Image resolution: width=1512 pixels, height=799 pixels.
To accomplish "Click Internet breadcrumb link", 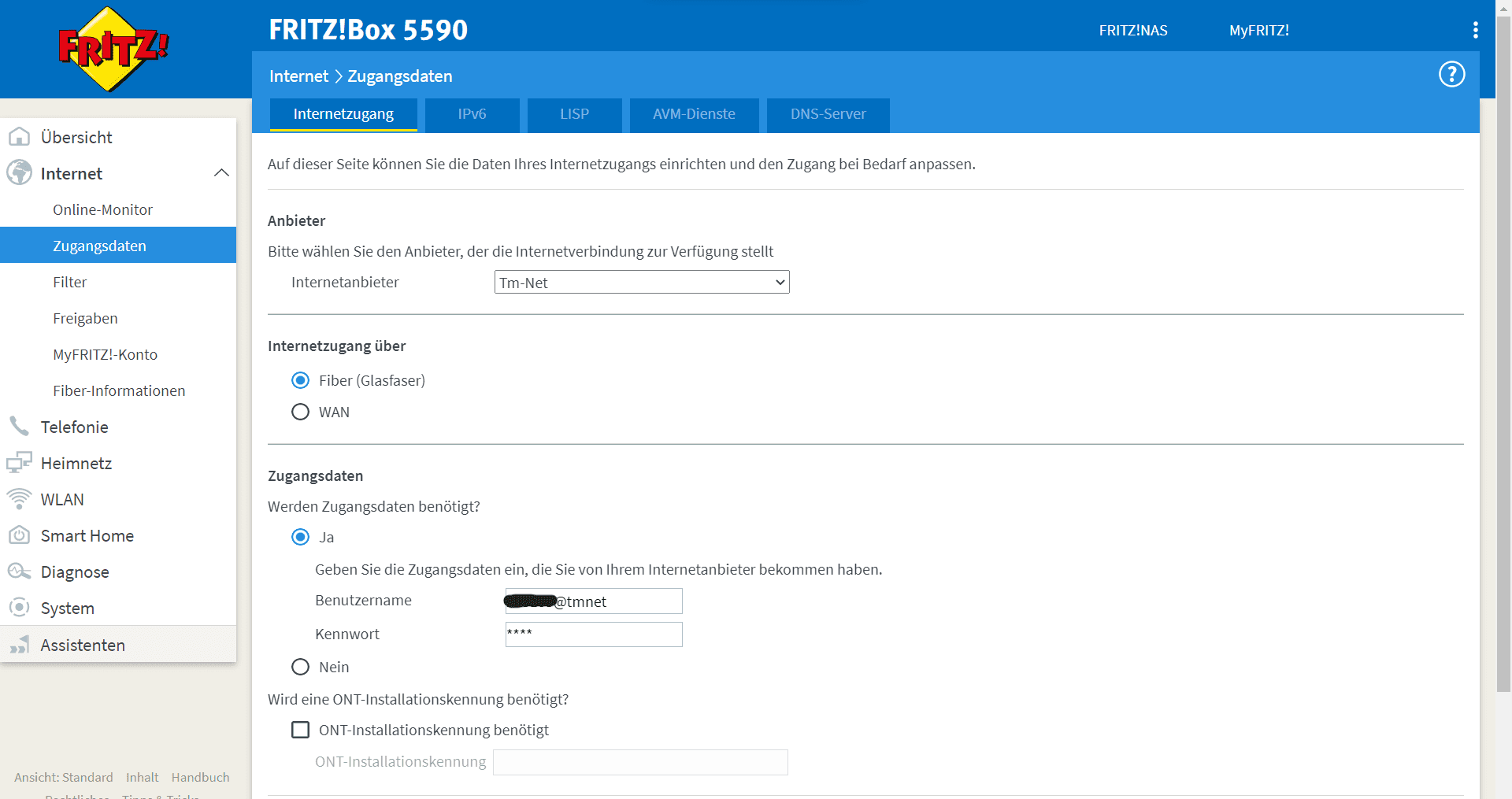I will pos(298,76).
